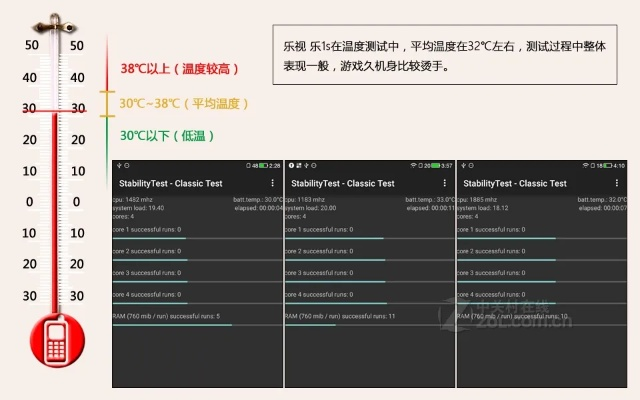Click the red '38℃以上（温度较高）' legend label

(180, 69)
